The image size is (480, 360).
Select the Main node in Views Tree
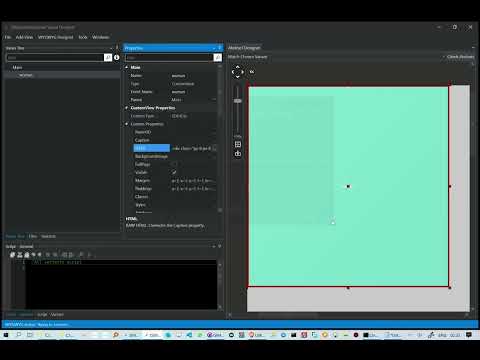17,67
